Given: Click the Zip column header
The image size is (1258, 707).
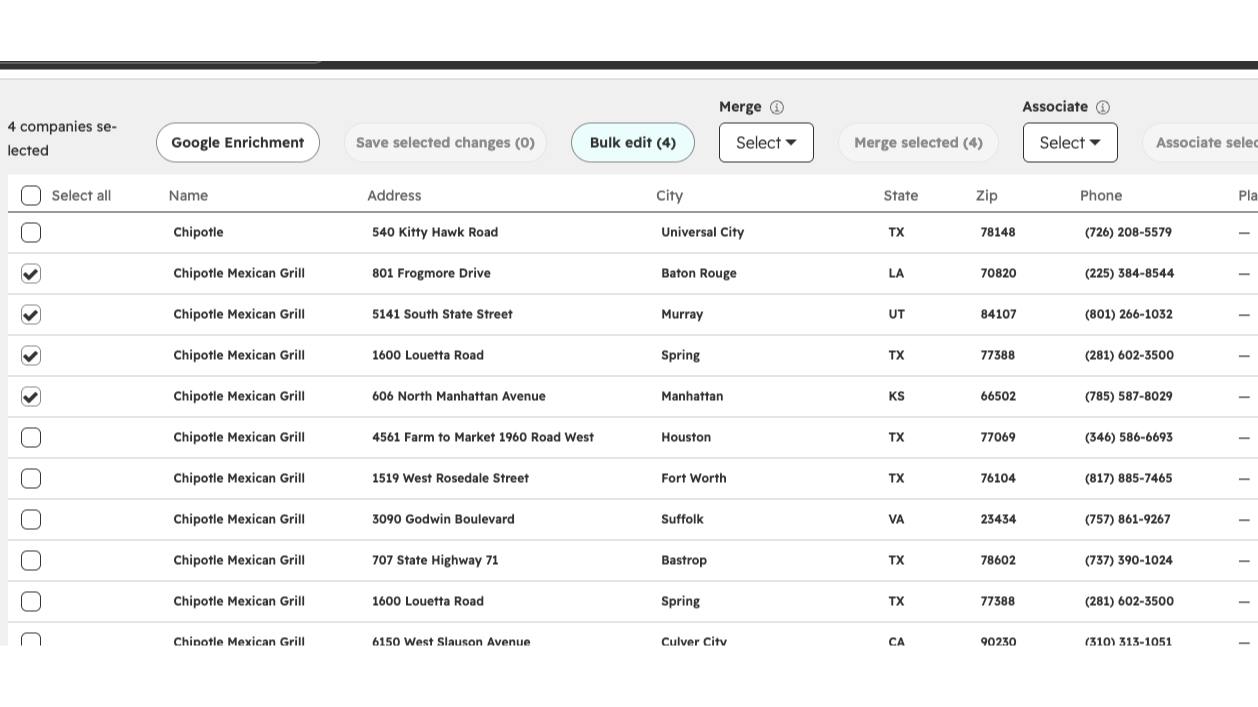Looking at the screenshot, I should (x=986, y=195).
